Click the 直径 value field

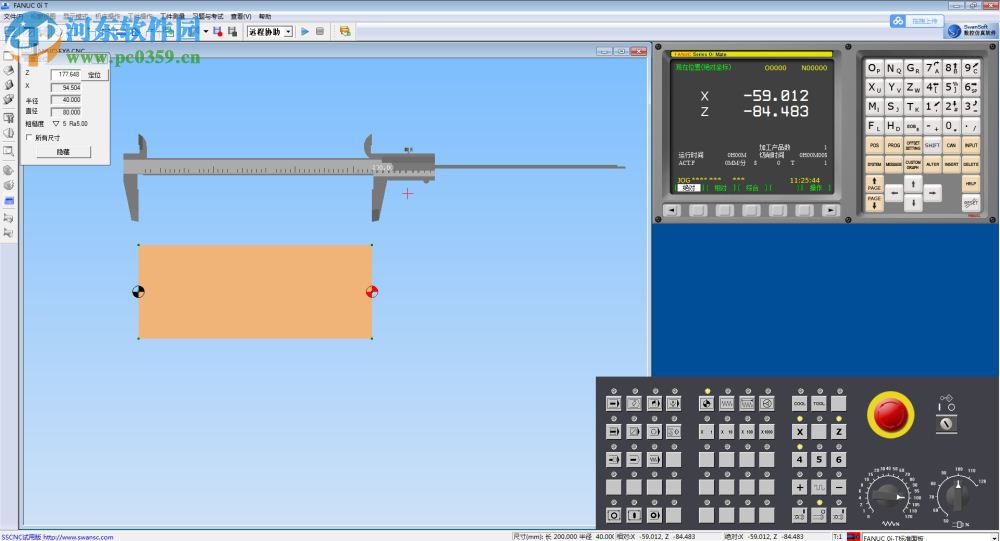pyautogui.click(x=66, y=112)
